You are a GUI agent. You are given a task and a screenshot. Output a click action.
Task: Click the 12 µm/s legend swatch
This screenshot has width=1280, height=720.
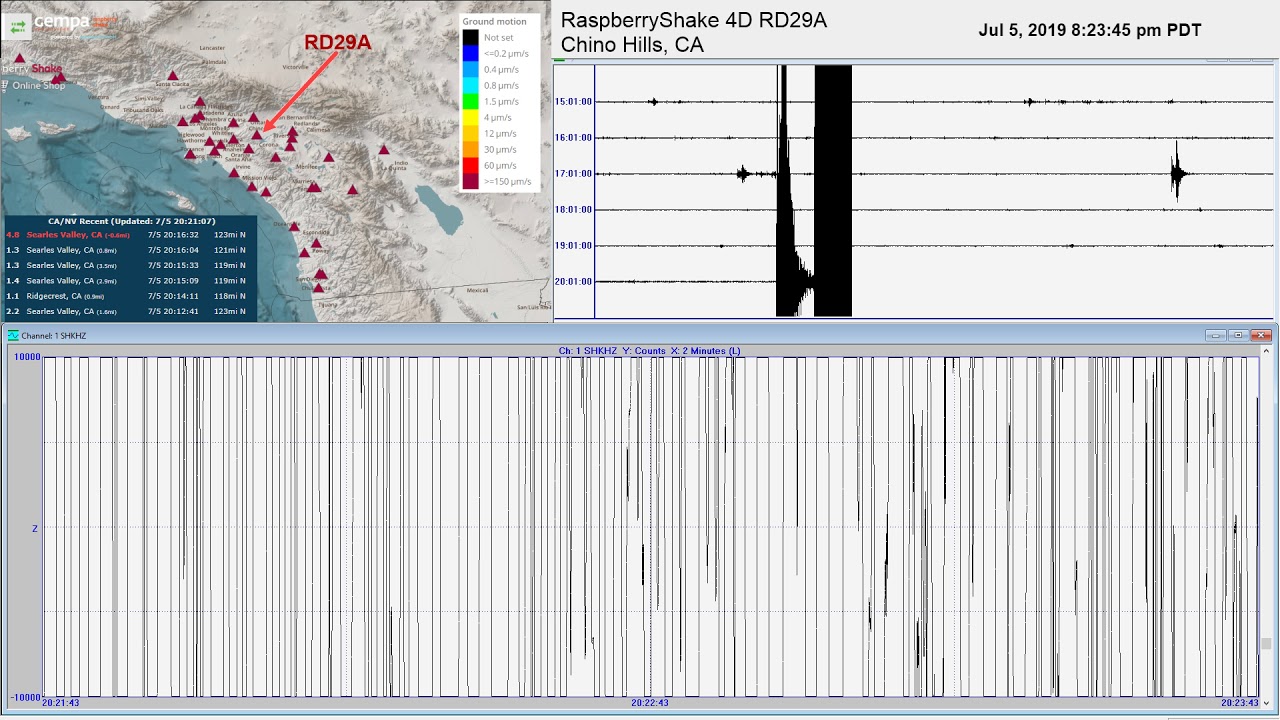point(470,133)
